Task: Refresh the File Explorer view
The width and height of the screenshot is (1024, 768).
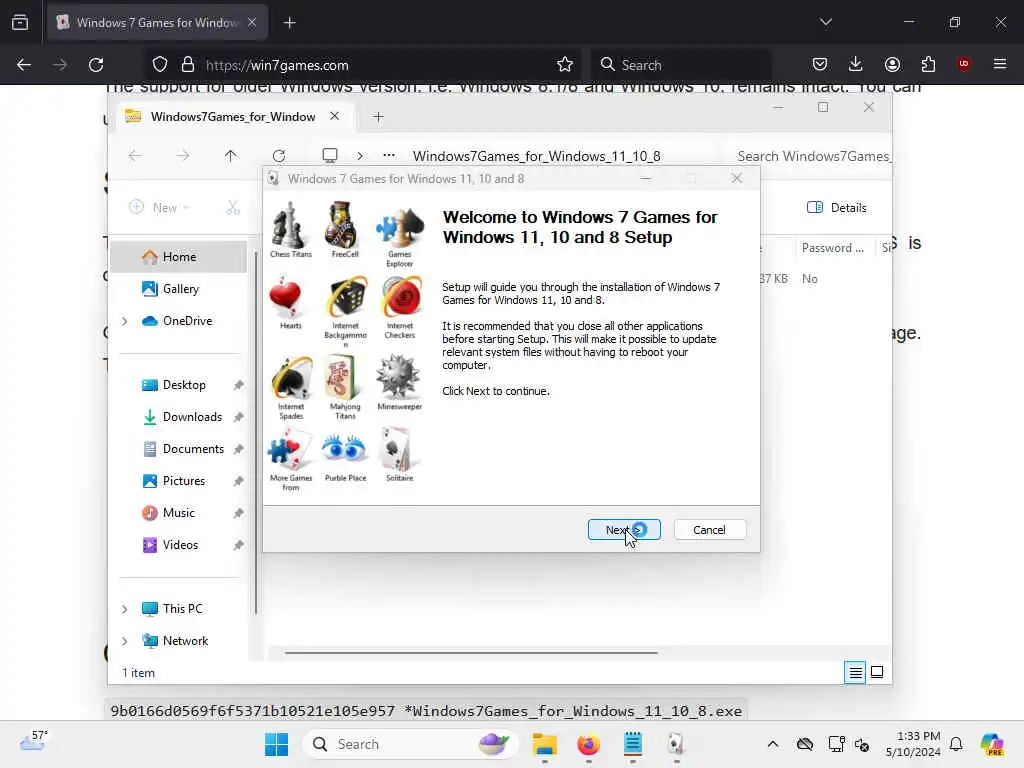Action: click(279, 156)
